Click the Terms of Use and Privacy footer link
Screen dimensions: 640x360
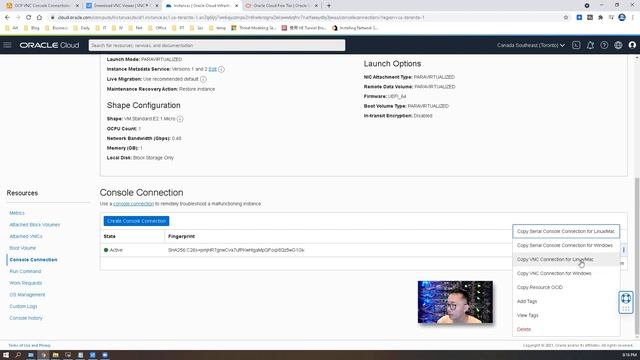coord(29,345)
